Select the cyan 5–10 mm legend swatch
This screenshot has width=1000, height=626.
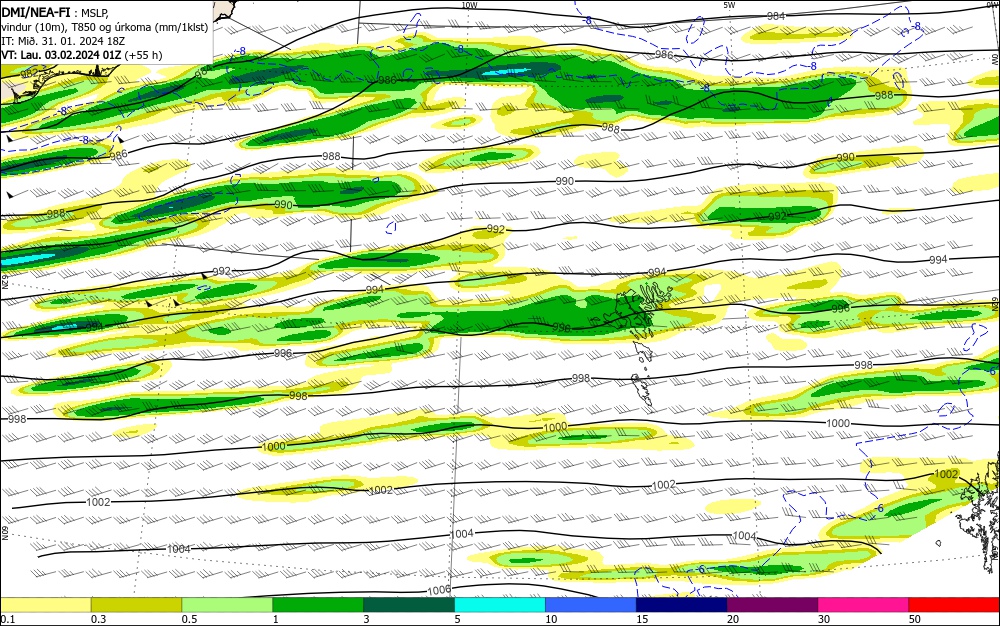500,605
